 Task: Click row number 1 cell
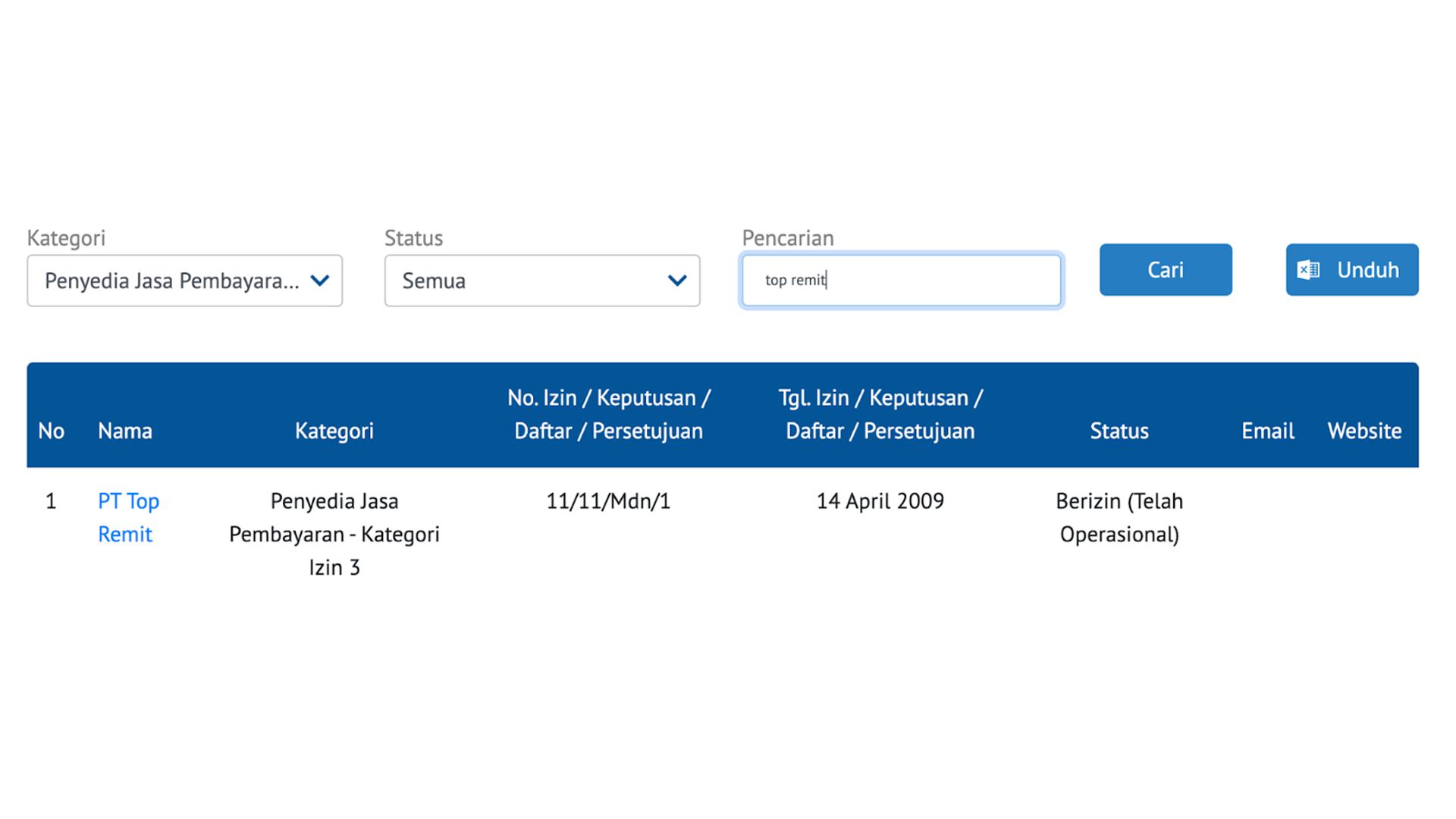point(51,501)
